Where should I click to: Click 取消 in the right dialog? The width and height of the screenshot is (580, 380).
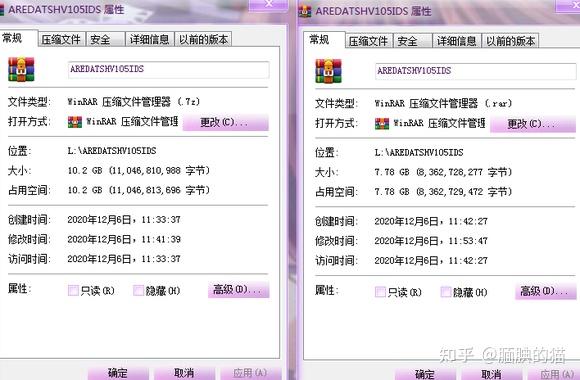coord(491,374)
